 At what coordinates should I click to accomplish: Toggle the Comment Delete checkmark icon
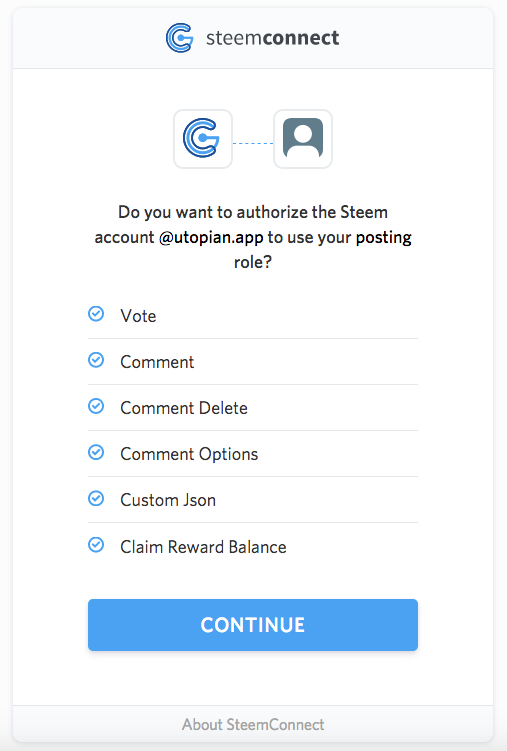(96, 406)
